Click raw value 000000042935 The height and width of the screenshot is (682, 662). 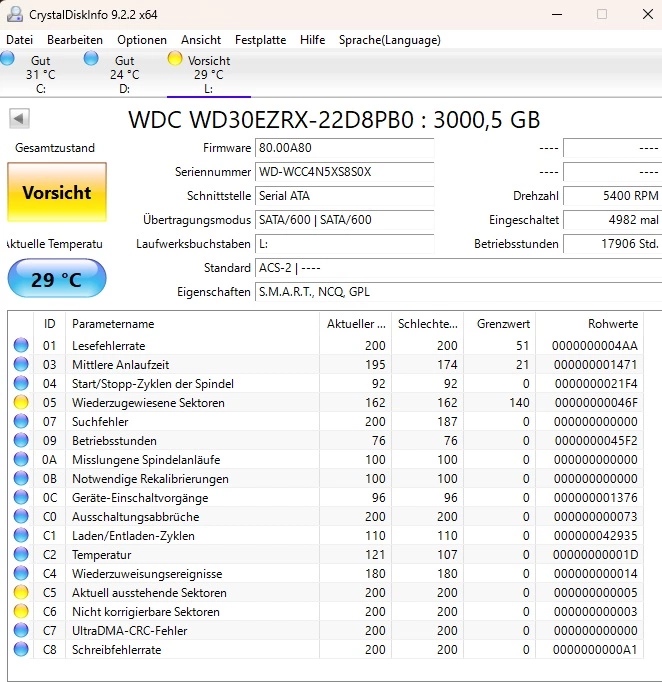tap(596, 536)
